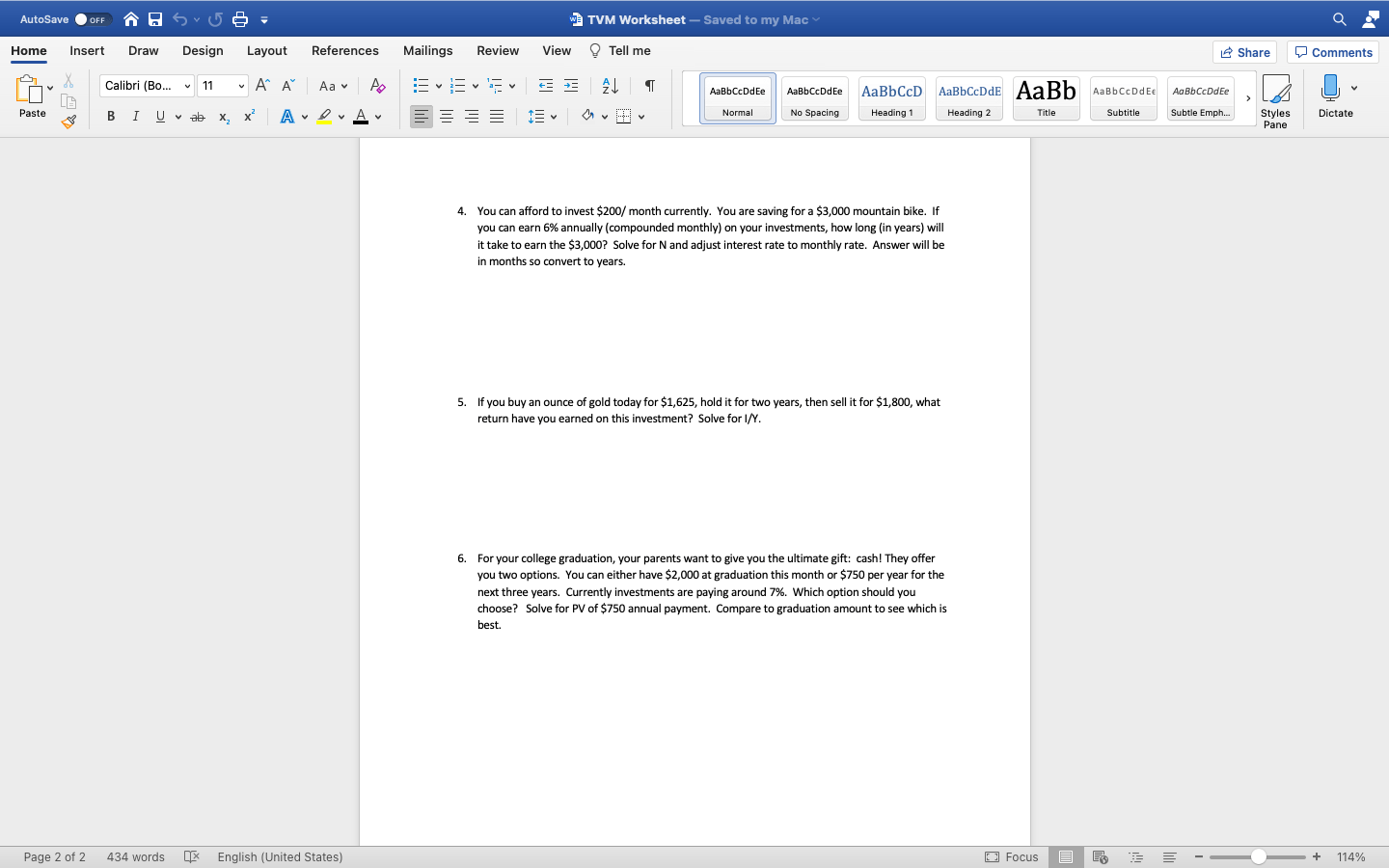1389x868 pixels.
Task: Apply superscript formatting
Action: coord(249,116)
